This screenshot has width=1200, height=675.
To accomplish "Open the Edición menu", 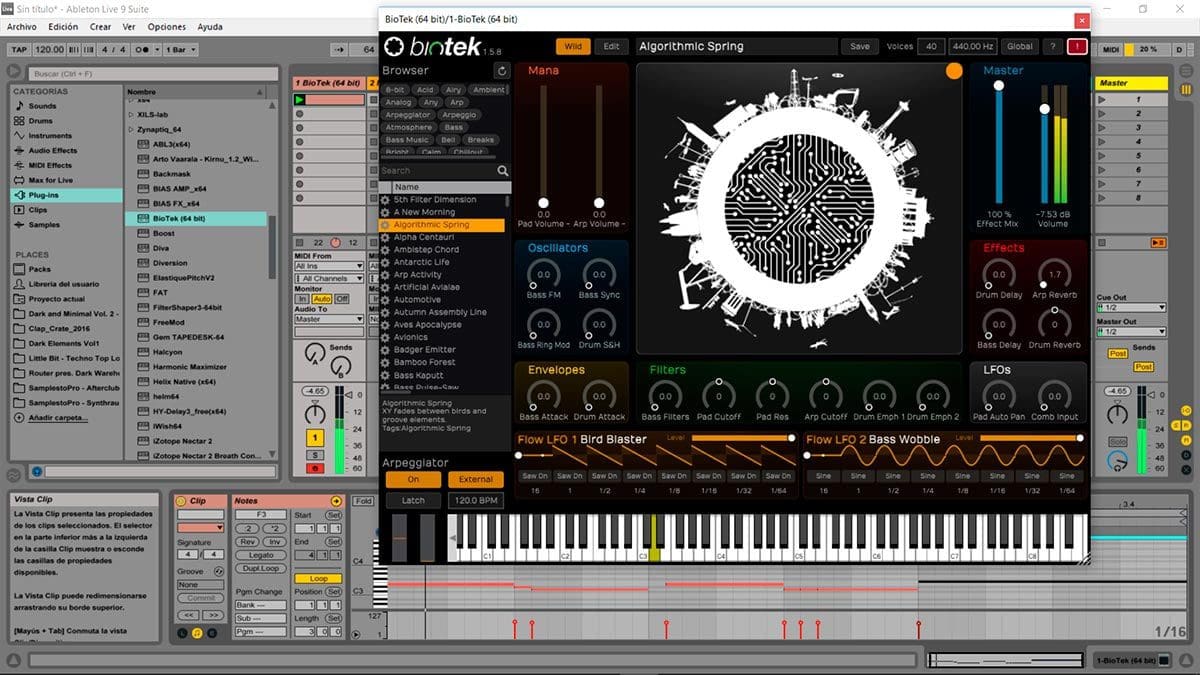I will [63, 27].
